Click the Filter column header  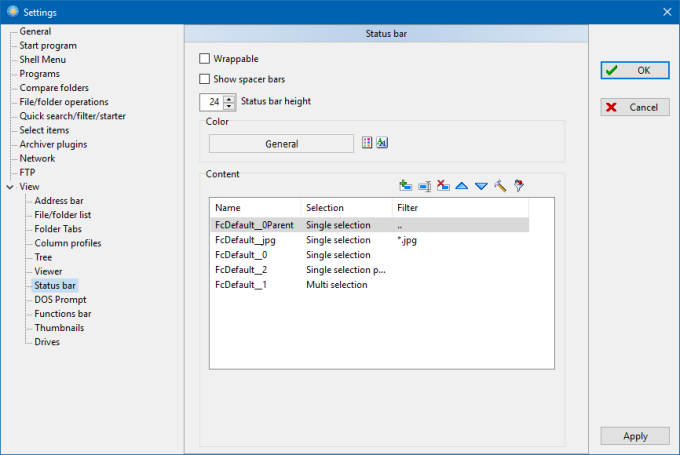pyautogui.click(x=460, y=208)
